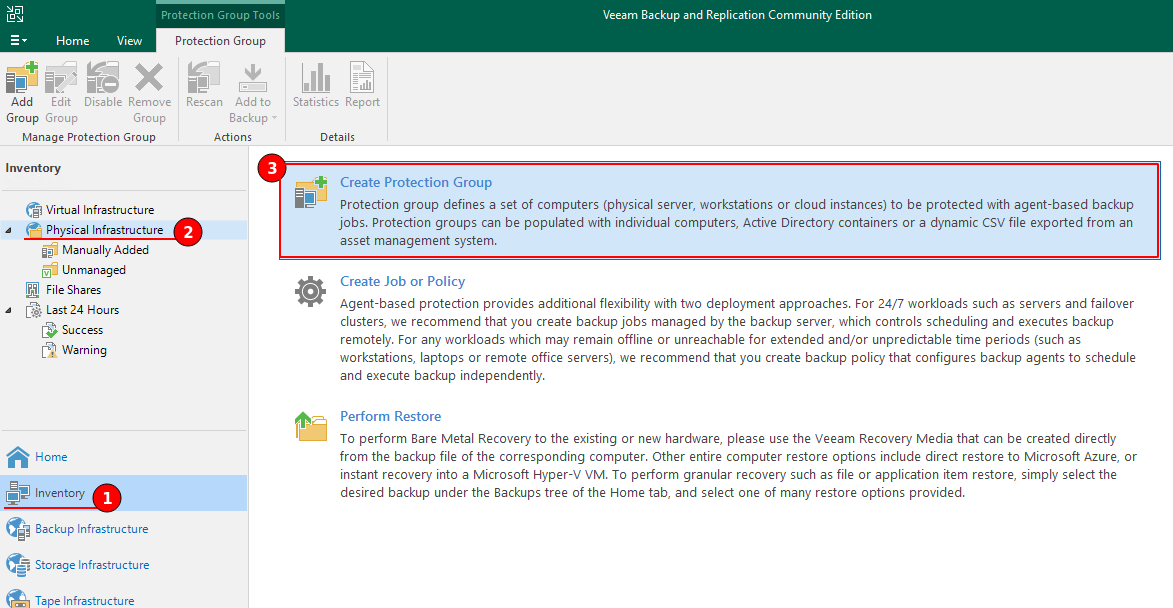Open the Backup Infrastructure view
This screenshot has width=1173, height=608.
coord(91,529)
